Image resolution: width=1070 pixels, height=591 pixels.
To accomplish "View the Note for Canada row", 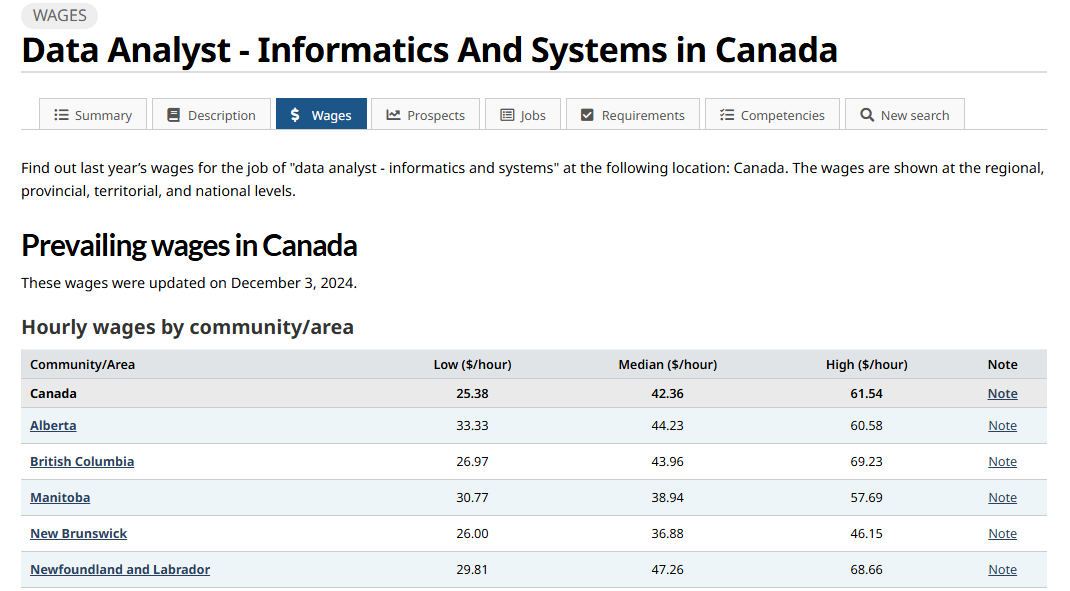I will 1002,393.
